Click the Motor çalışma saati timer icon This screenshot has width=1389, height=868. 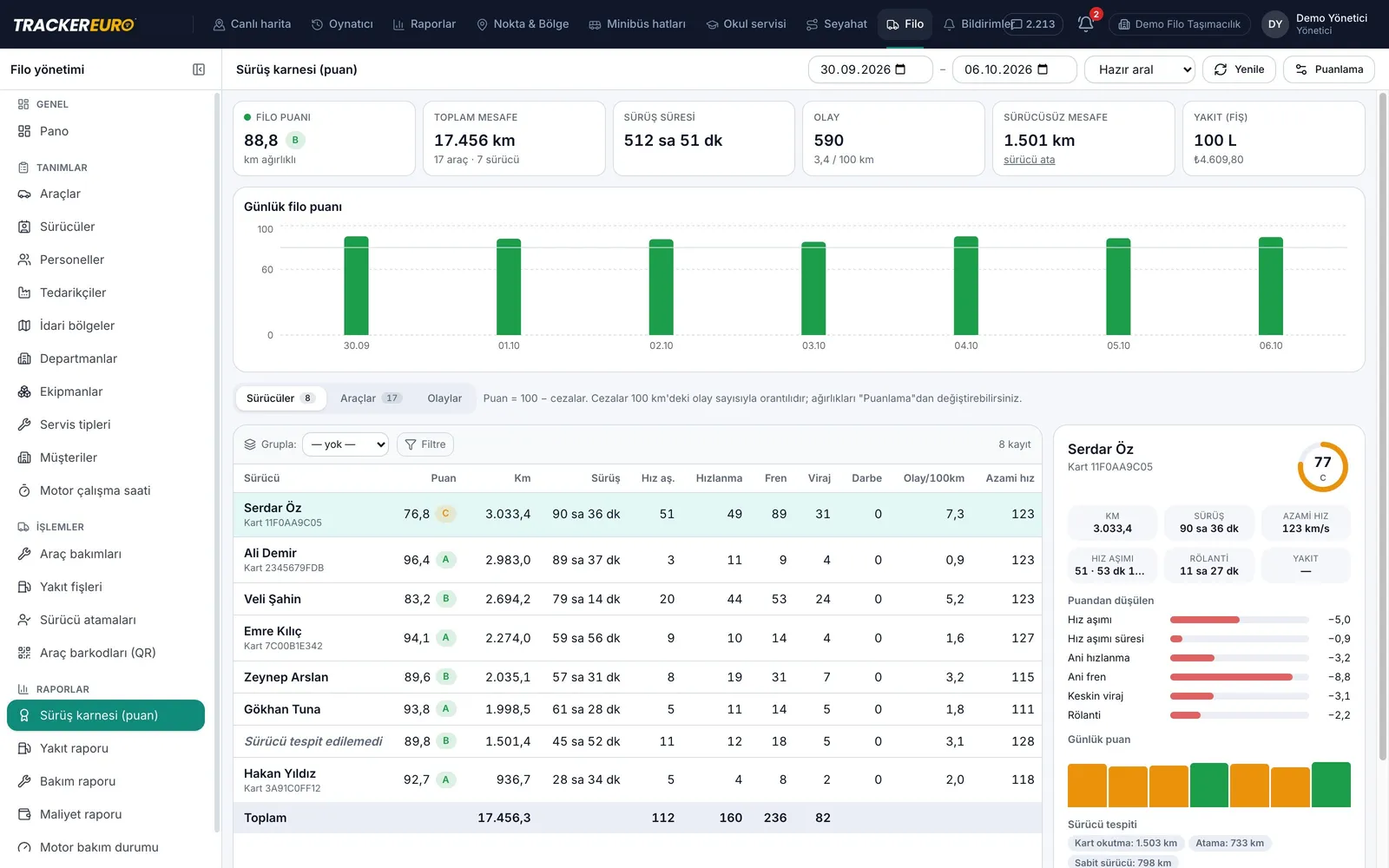[24, 490]
